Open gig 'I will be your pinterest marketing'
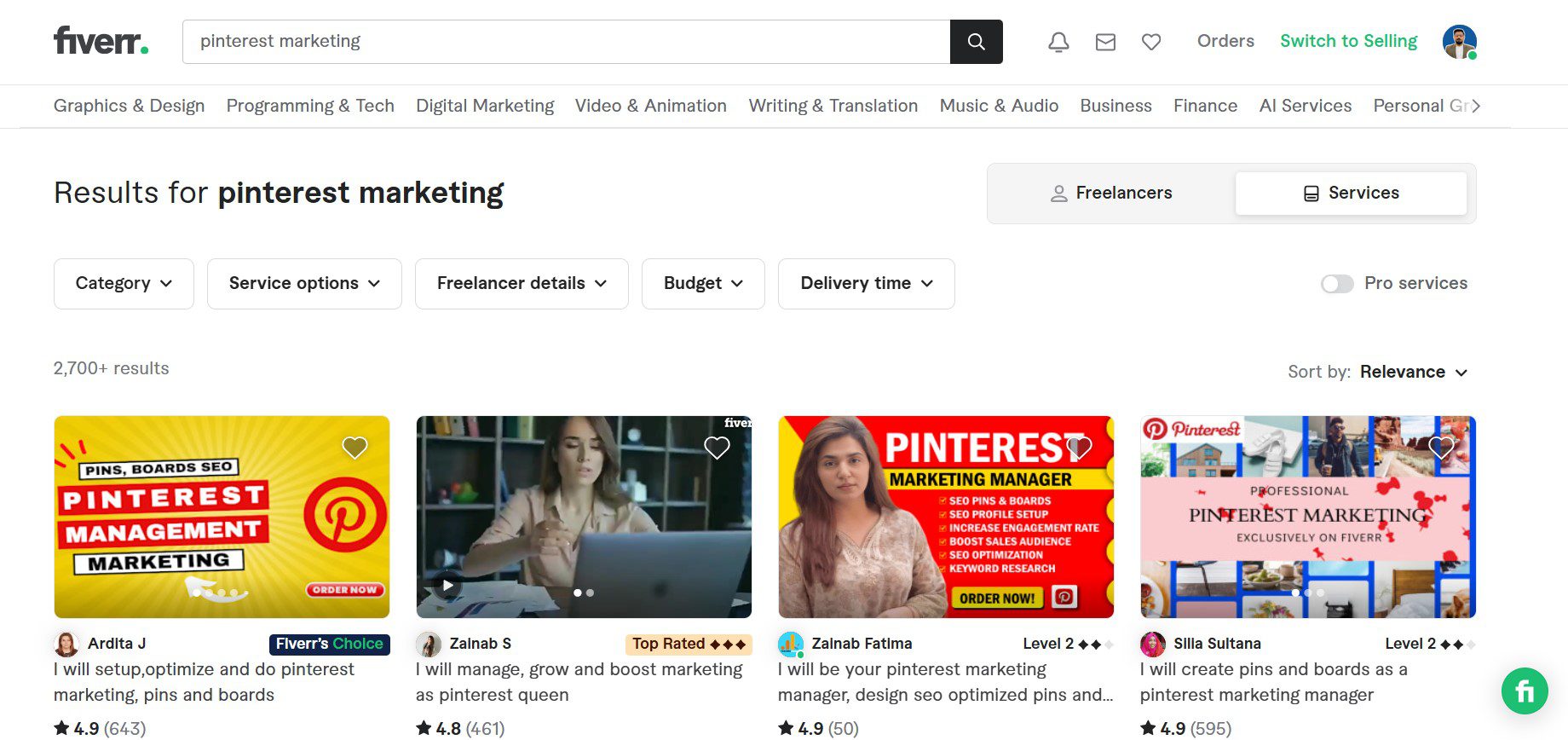1568x740 pixels. (x=946, y=682)
